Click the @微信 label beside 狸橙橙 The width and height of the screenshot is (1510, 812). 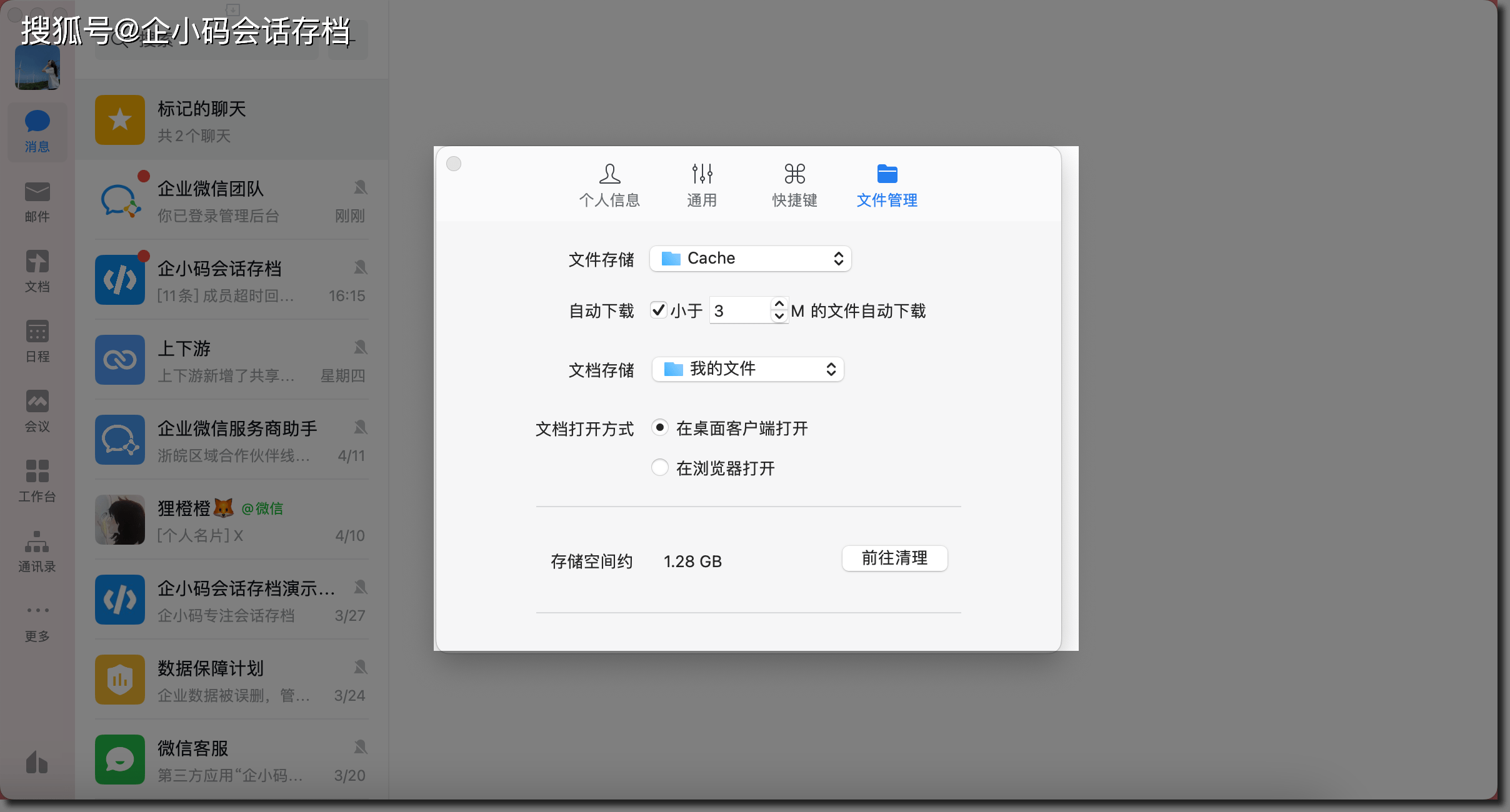[262, 508]
